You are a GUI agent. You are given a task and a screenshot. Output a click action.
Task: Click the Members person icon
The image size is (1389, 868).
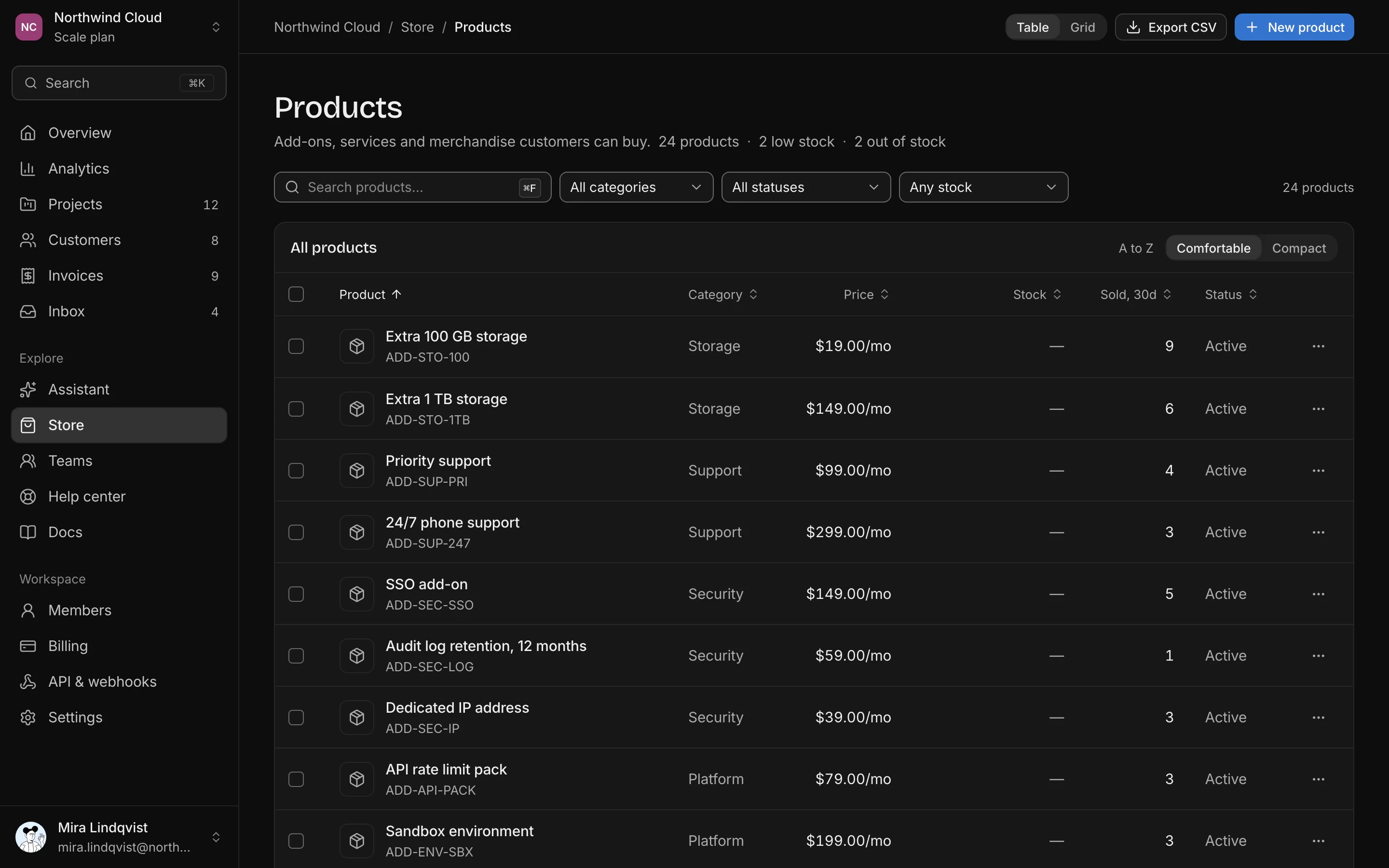point(27,610)
